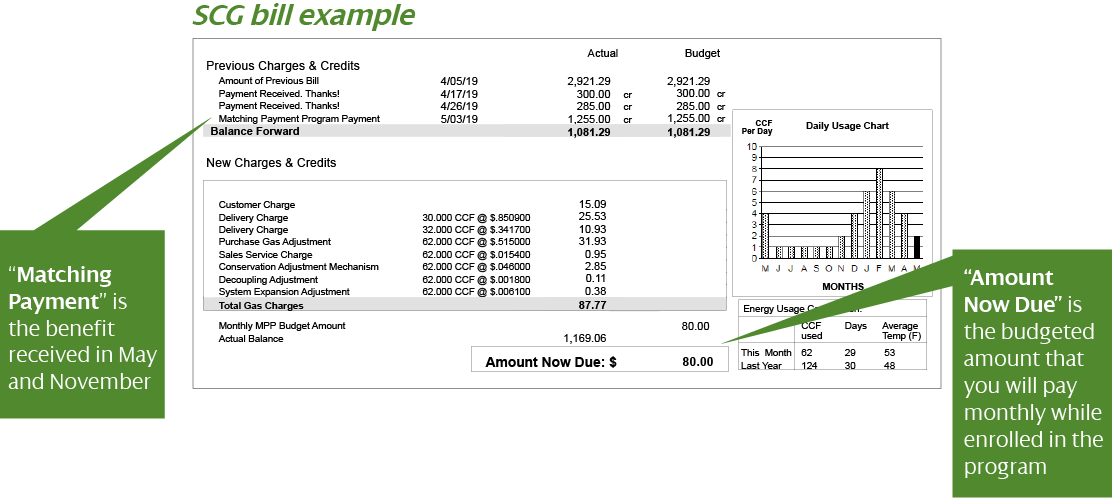The width and height of the screenshot is (1112, 498).
Task: Click the Daily Usage Chart title
Action: point(847,126)
